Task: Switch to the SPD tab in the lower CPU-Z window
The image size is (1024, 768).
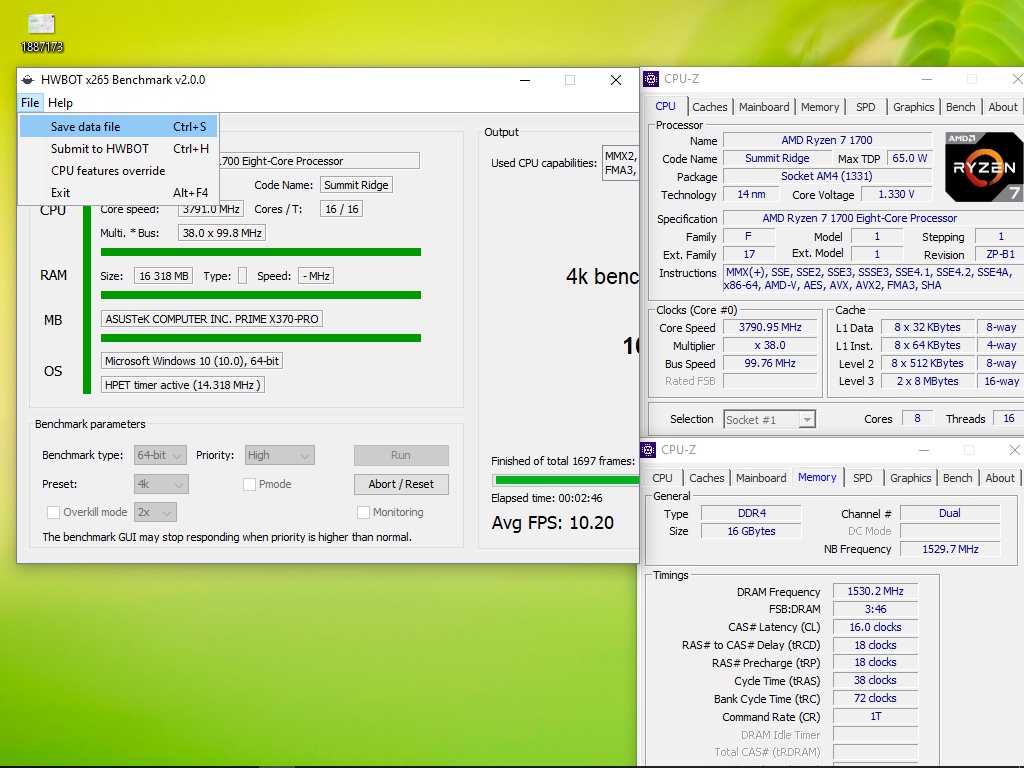Action: pyautogui.click(x=863, y=478)
